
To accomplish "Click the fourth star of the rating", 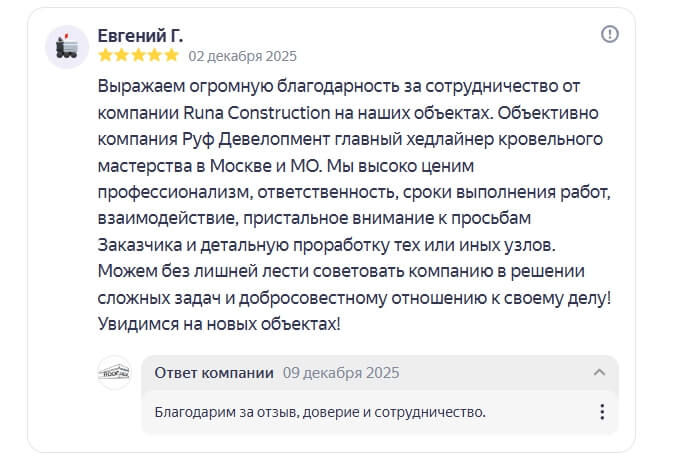I will pyautogui.click(x=156, y=56).
